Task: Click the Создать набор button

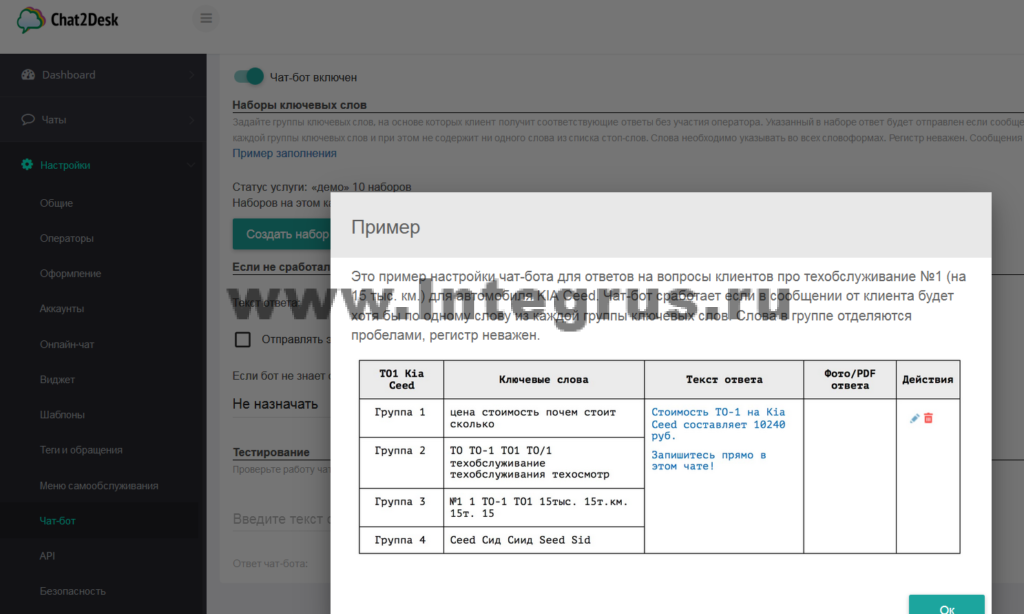Action: pyautogui.click(x=281, y=234)
